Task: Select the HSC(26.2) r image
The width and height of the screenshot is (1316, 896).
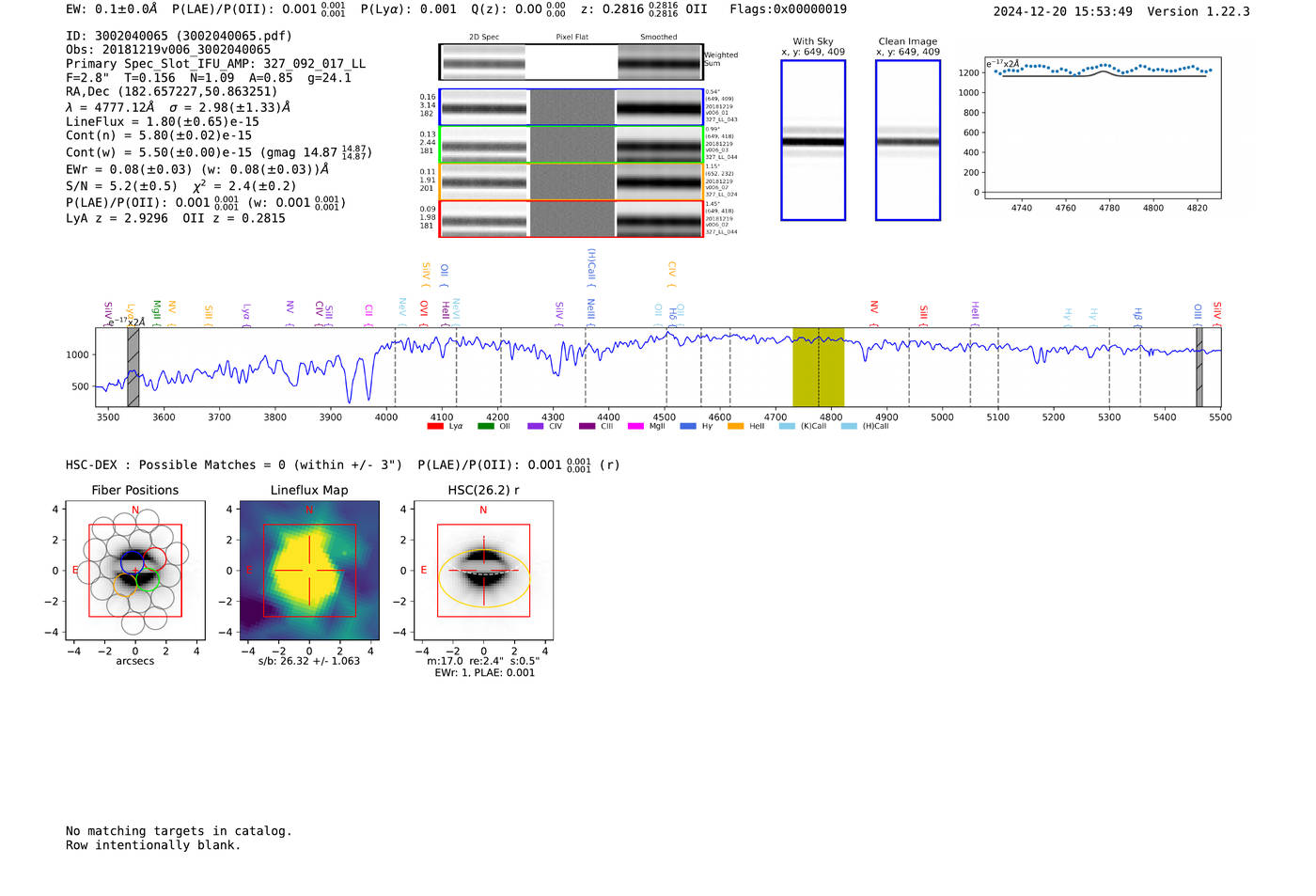Action: coord(483,571)
